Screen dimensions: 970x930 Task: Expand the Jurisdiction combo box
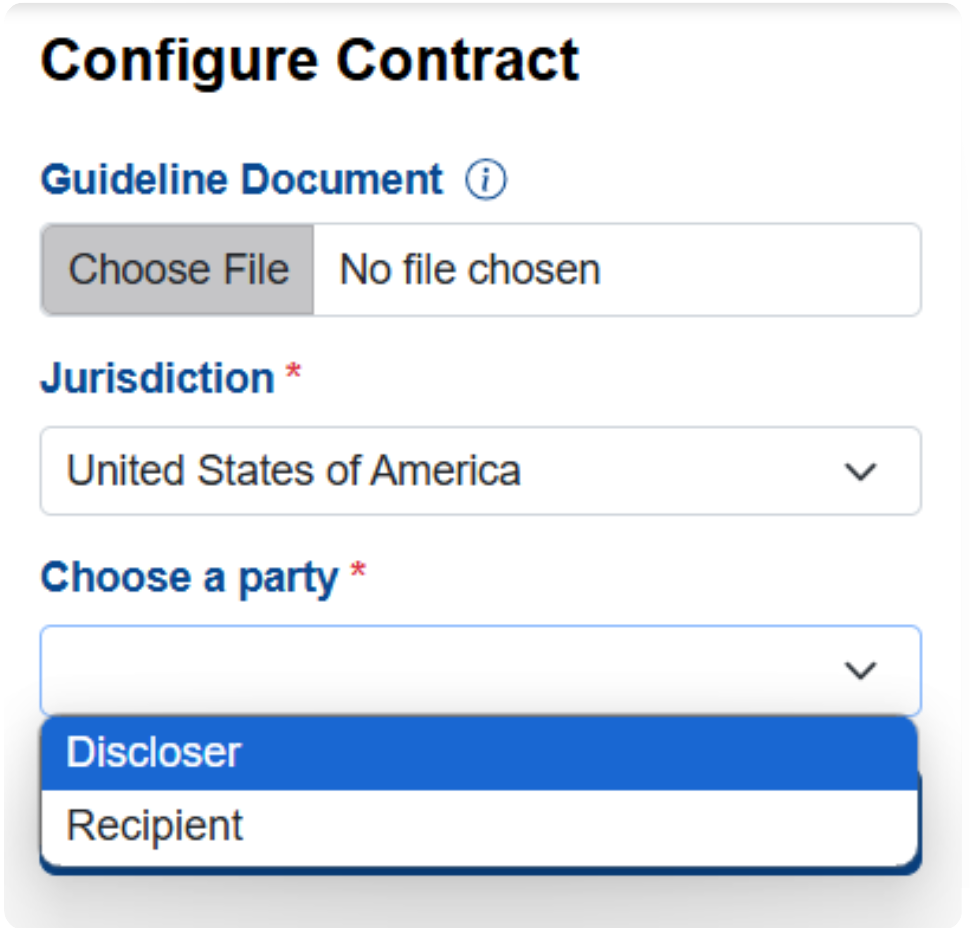[x=481, y=471]
